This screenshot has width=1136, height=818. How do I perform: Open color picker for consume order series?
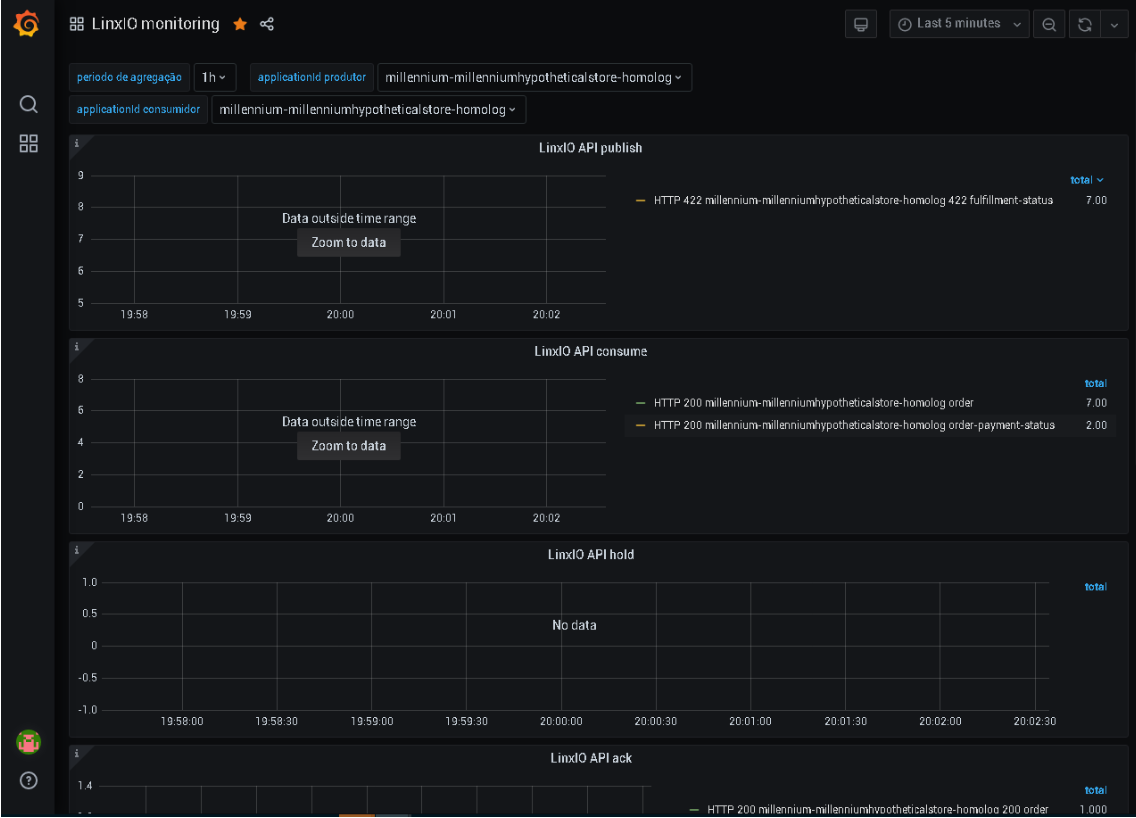click(640, 403)
